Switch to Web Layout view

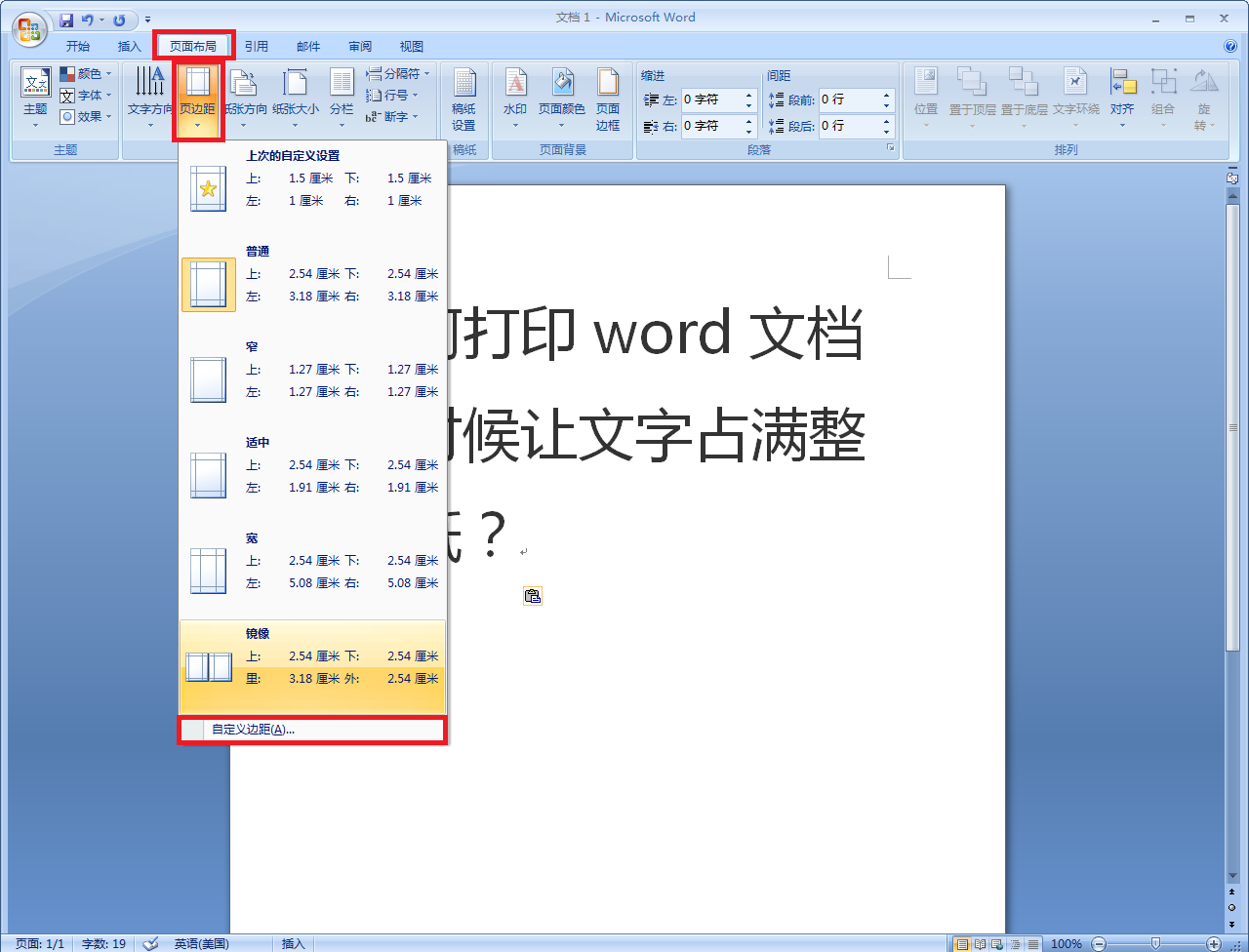996,944
